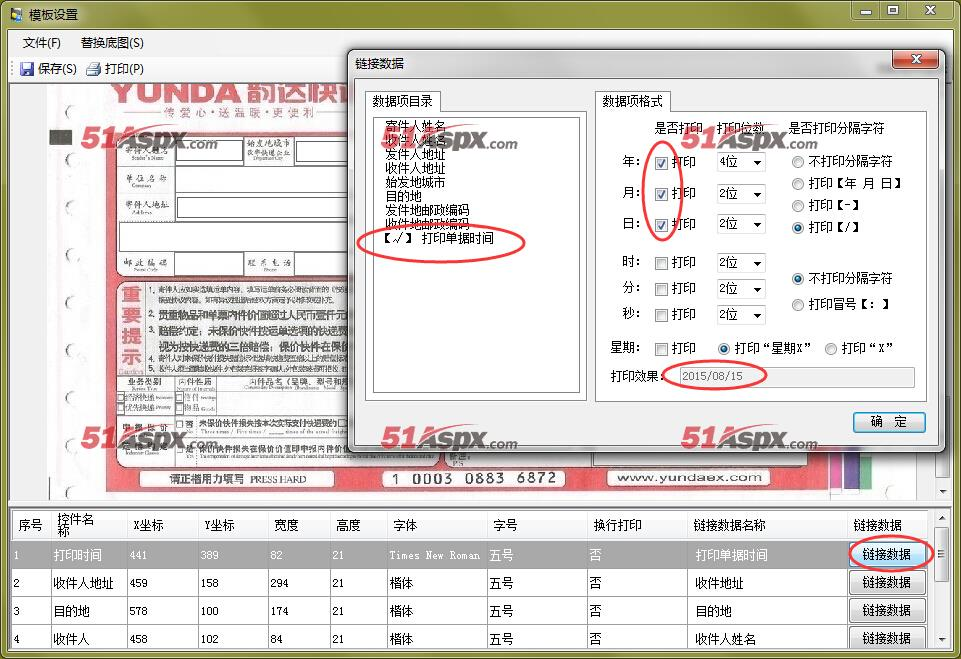
Task: Click template preview scroll down arrow
Action: (x=943, y=492)
